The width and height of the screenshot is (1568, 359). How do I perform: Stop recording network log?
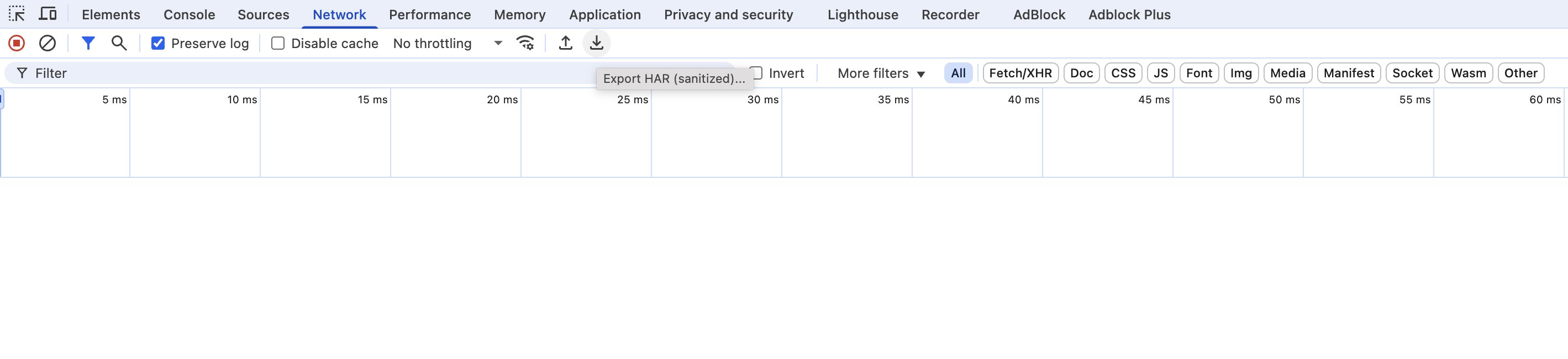tap(17, 43)
